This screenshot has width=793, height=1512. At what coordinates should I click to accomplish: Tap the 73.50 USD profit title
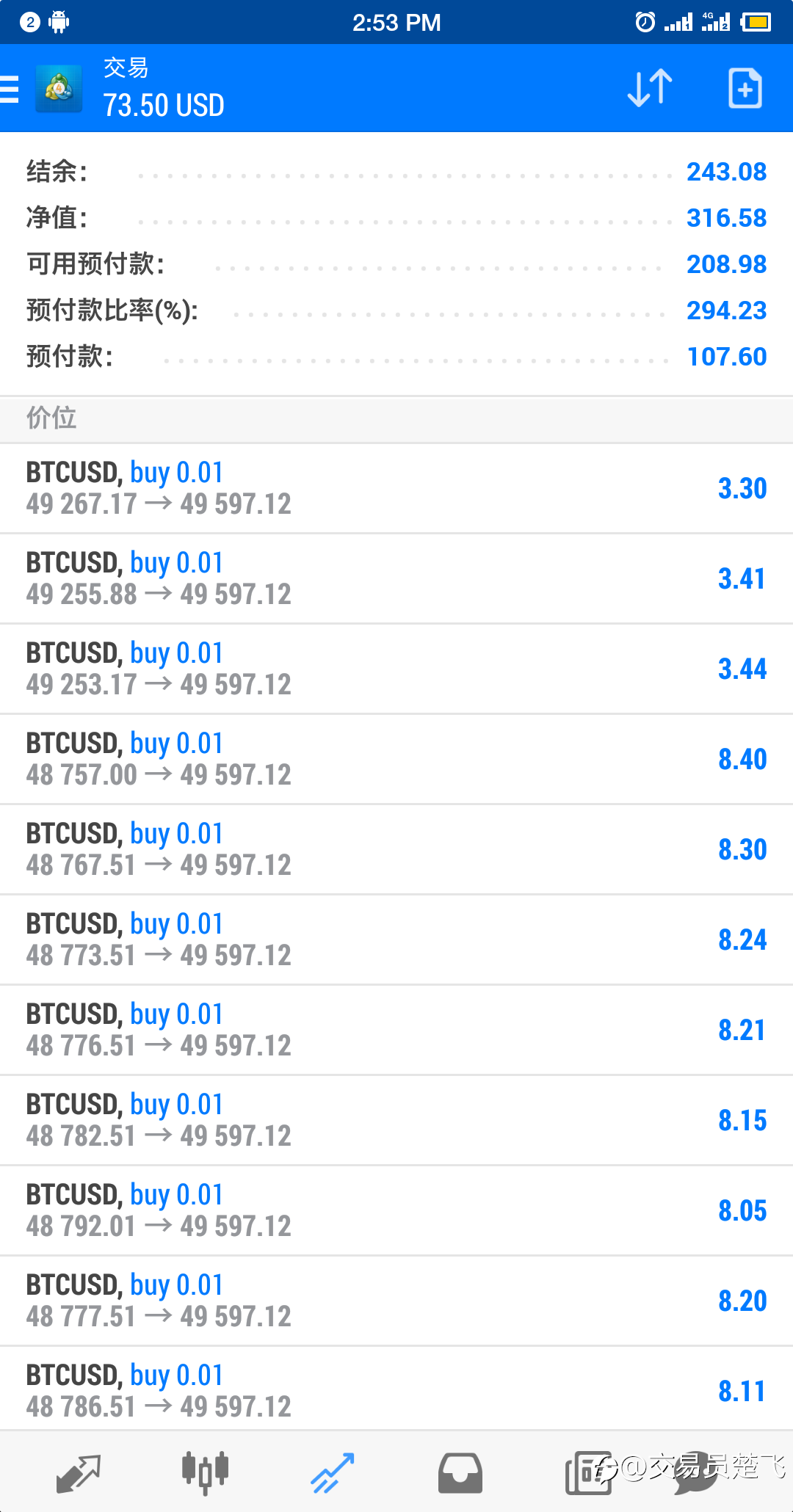click(163, 106)
